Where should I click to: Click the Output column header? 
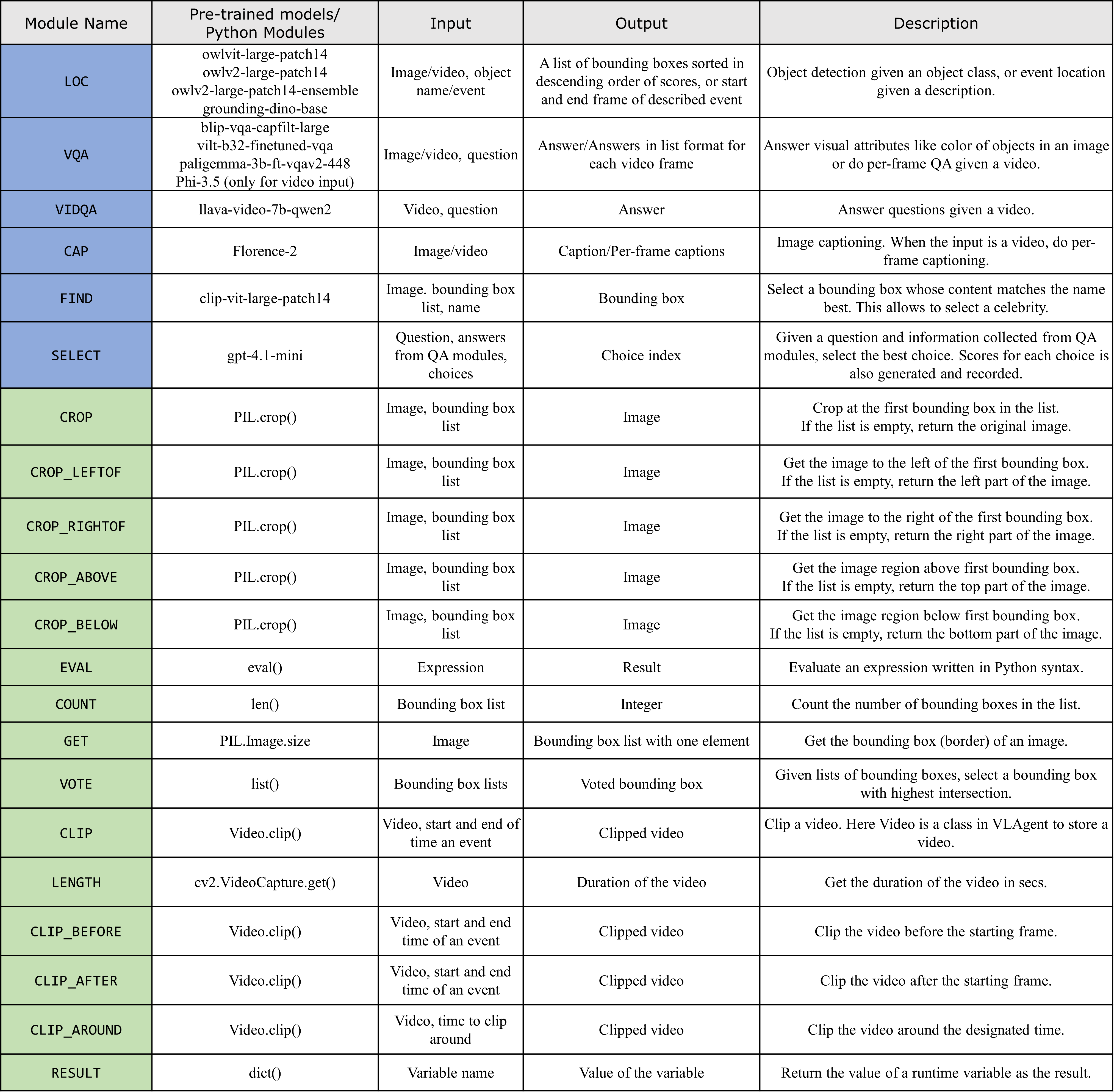(641, 23)
